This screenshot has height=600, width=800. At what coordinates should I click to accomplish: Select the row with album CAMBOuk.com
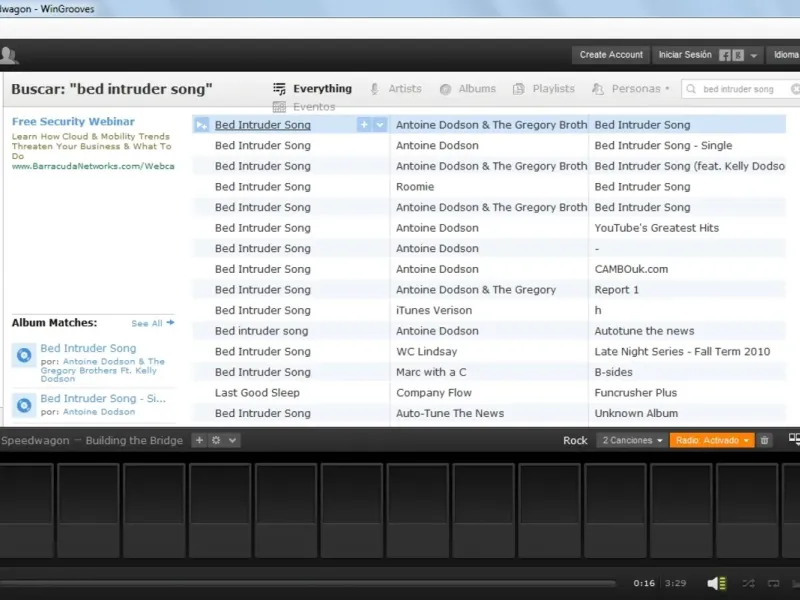(489, 269)
